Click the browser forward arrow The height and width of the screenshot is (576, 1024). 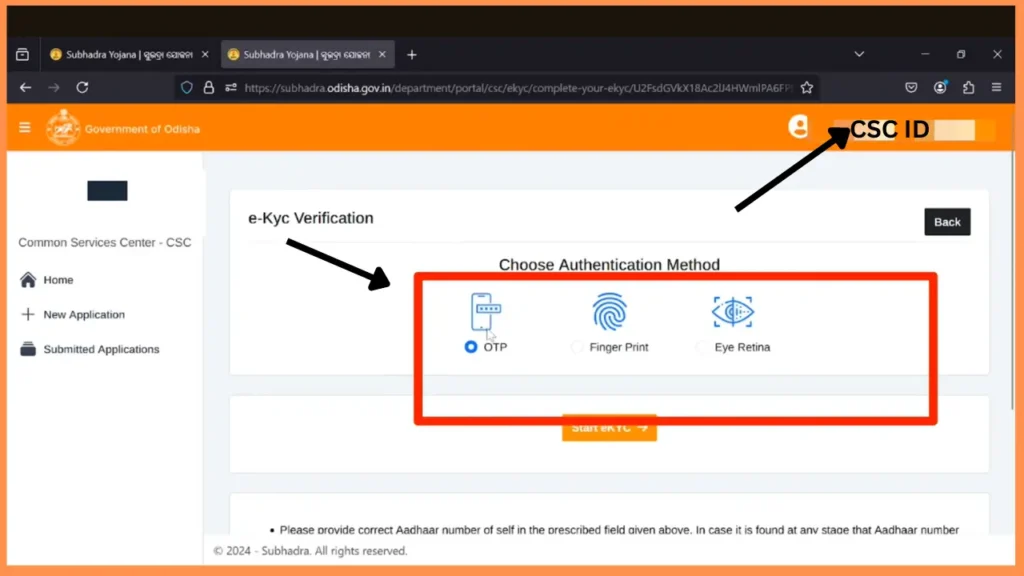pos(54,88)
